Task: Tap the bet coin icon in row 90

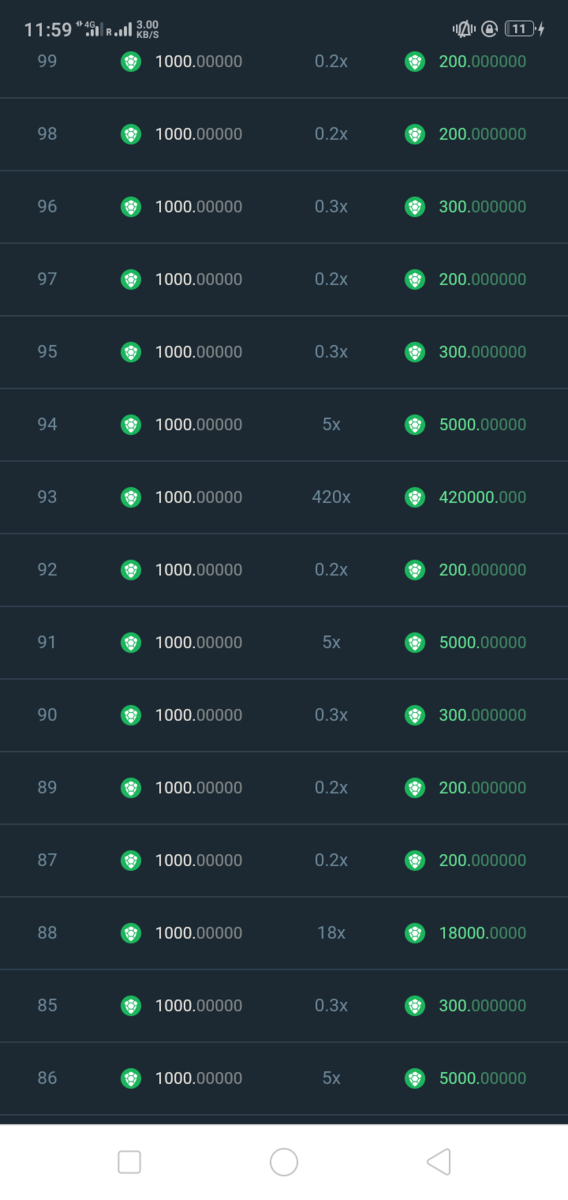Action: coord(131,715)
